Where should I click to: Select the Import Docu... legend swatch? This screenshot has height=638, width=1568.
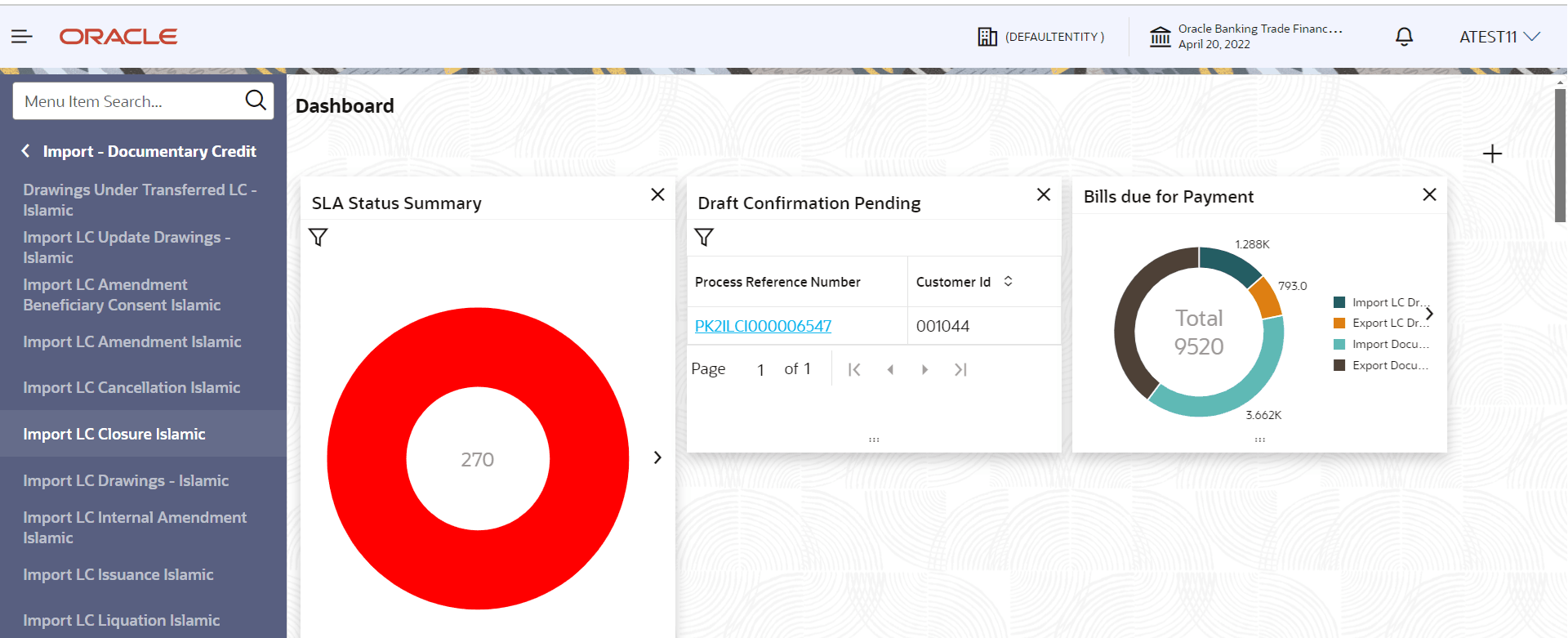pos(1339,344)
